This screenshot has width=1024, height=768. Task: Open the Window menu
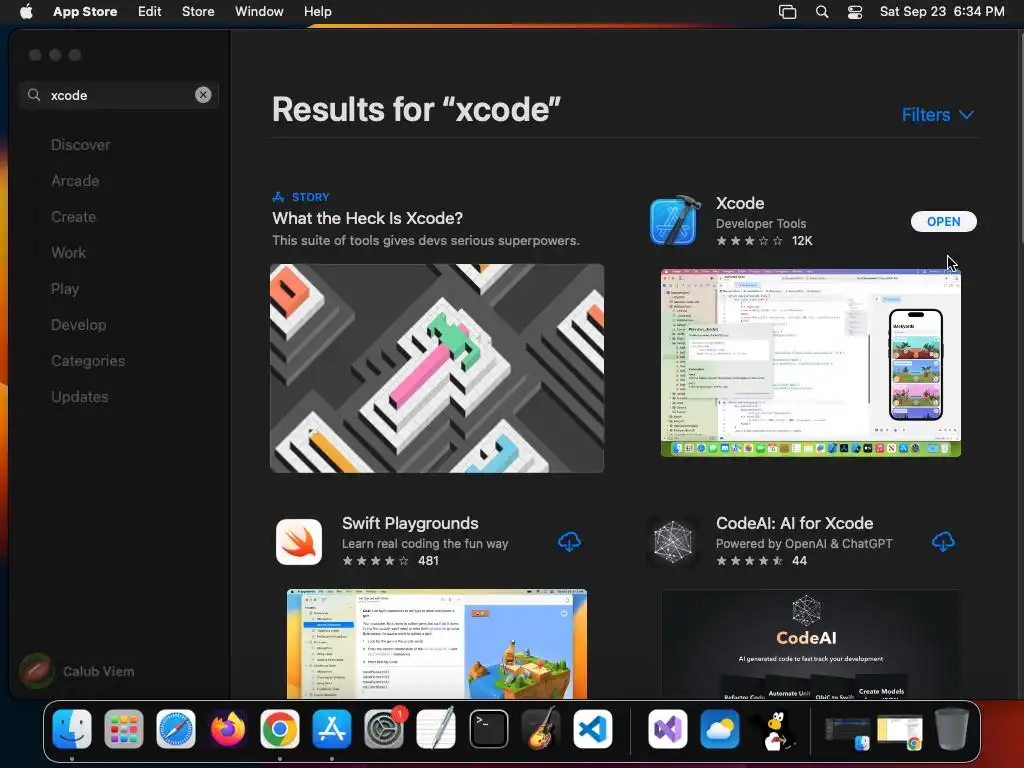[259, 11]
